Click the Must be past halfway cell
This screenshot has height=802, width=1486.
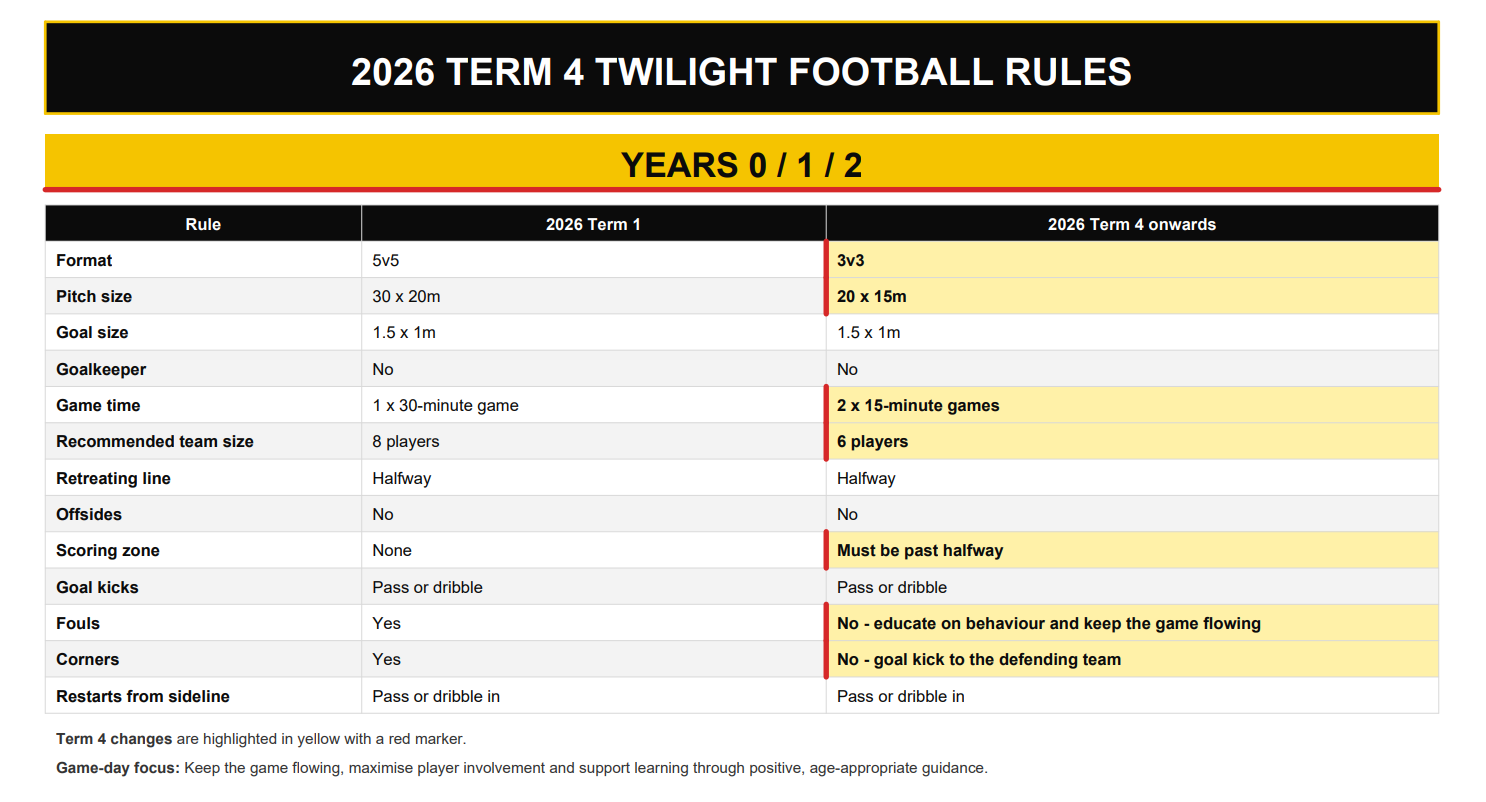pyautogui.click(x=1132, y=550)
